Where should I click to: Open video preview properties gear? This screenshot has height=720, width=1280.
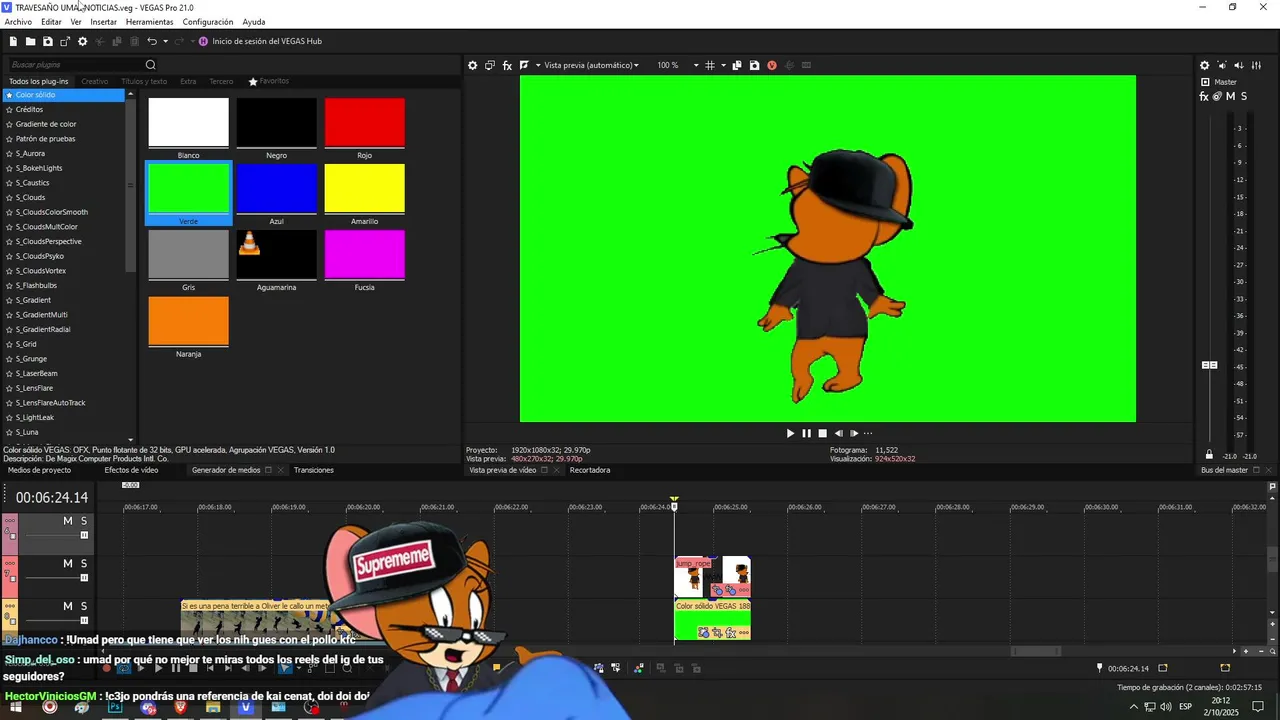473,65
